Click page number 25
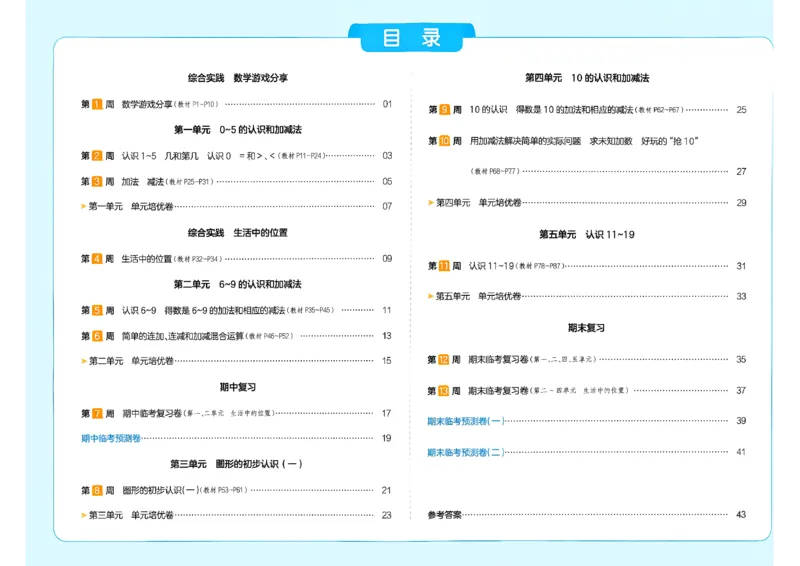Image resolution: width=800 pixels, height=566 pixels. point(741,110)
